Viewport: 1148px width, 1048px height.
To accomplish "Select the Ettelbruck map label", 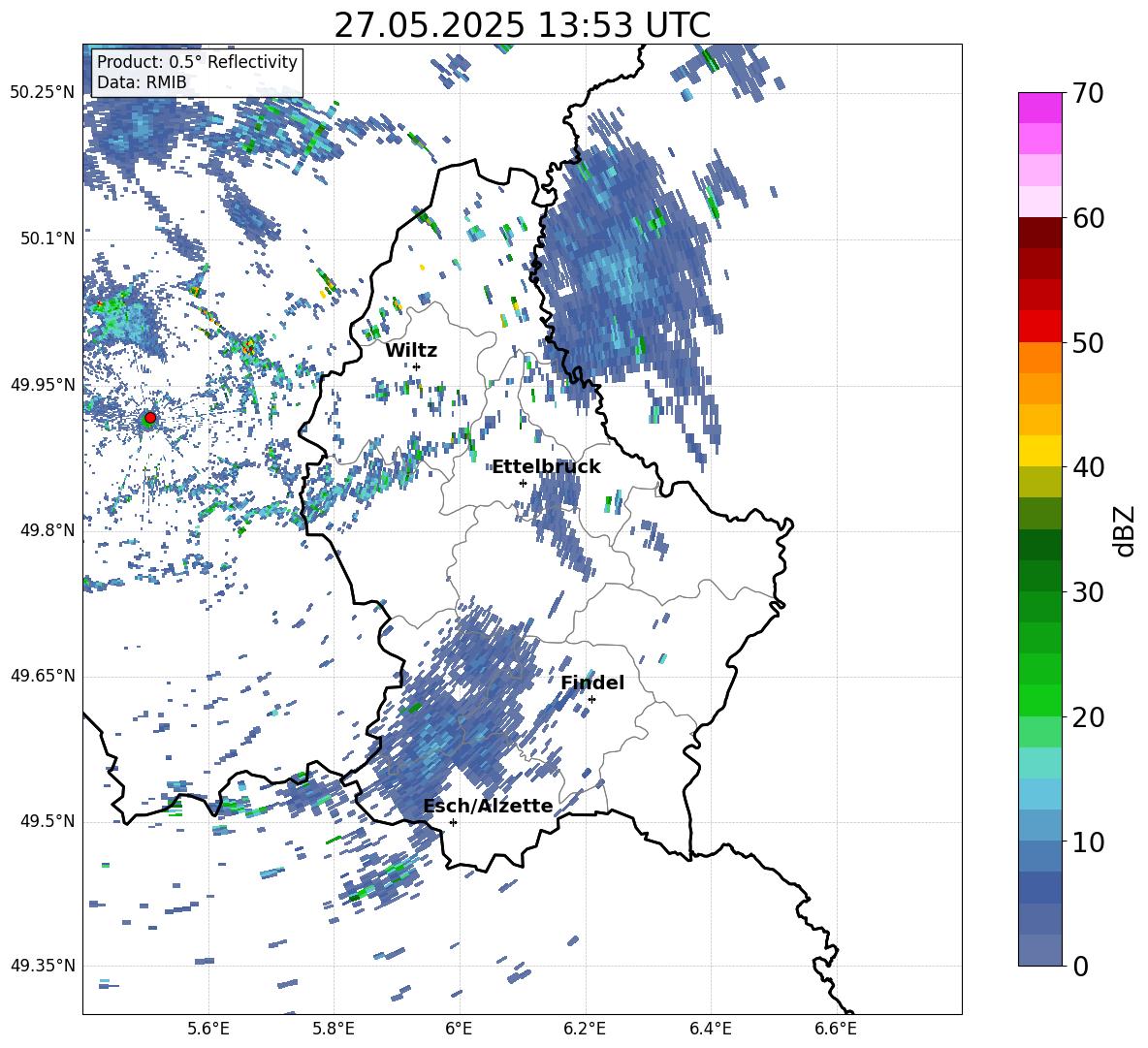I will [546, 467].
